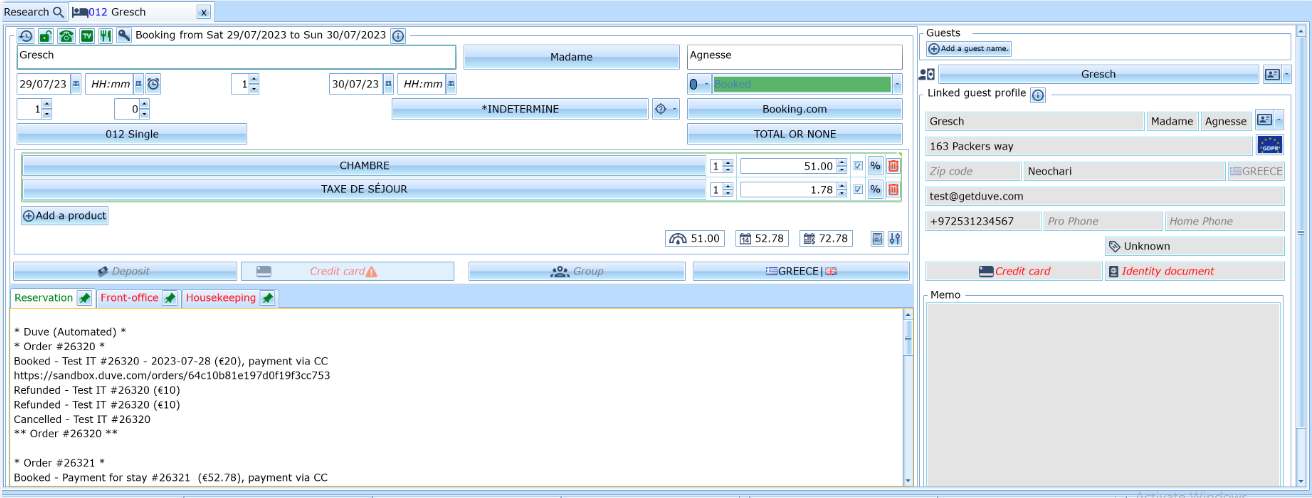Click the calculator icon beside totals
Screen dimensions: 1312x498
tap(877, 238)
